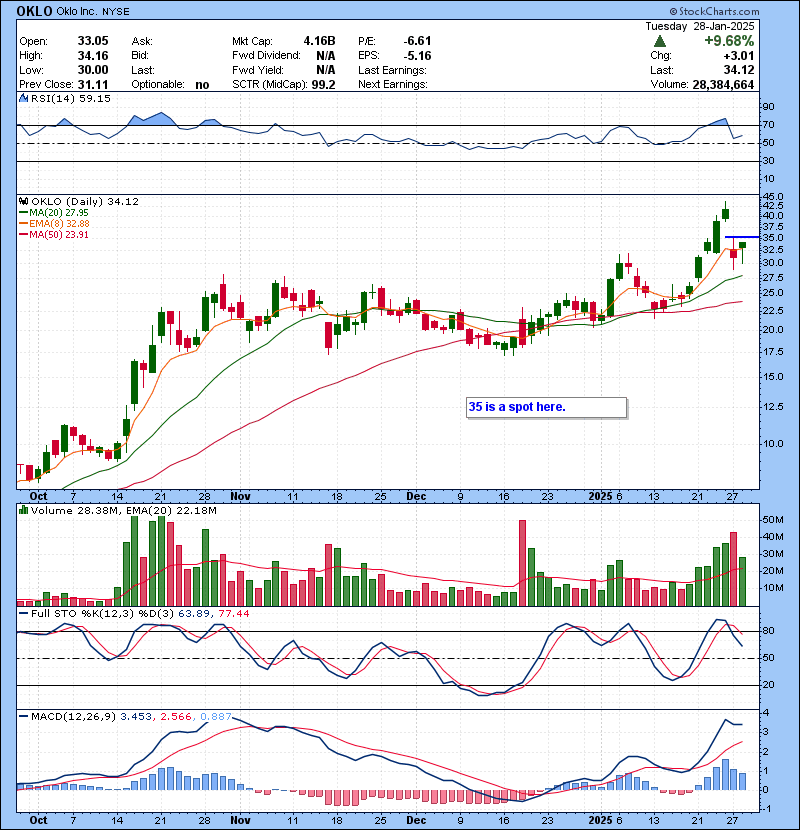Click the Low value '30.00'

click(93, 70)
